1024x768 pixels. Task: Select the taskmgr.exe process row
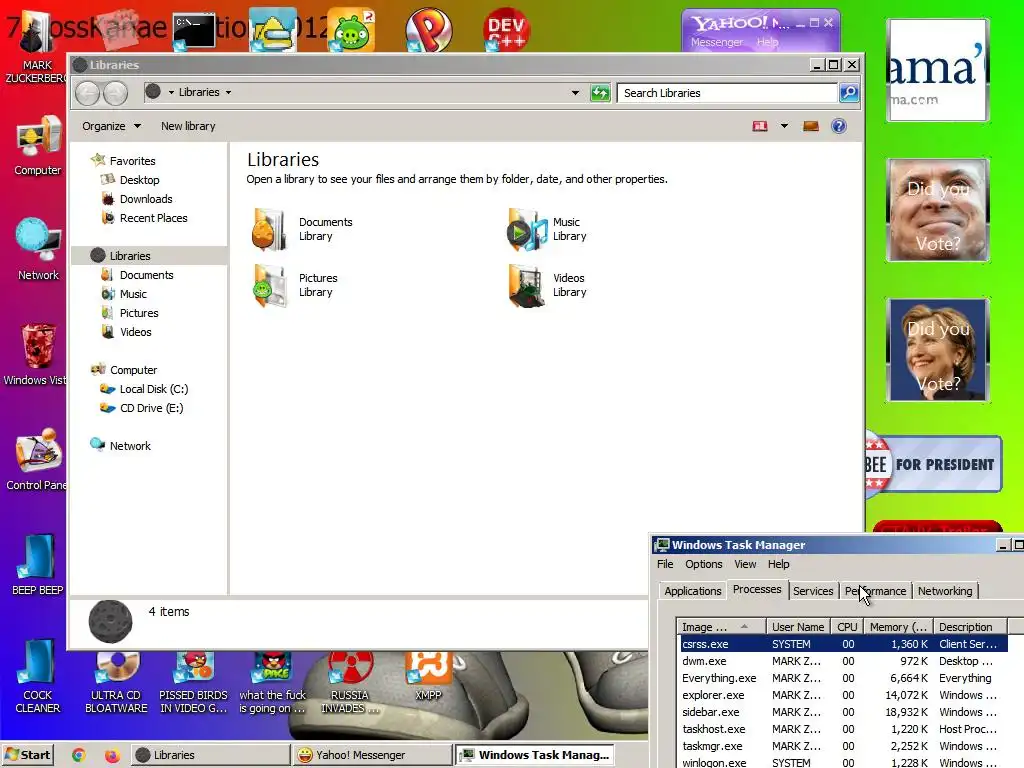click(x=842, y=746)
